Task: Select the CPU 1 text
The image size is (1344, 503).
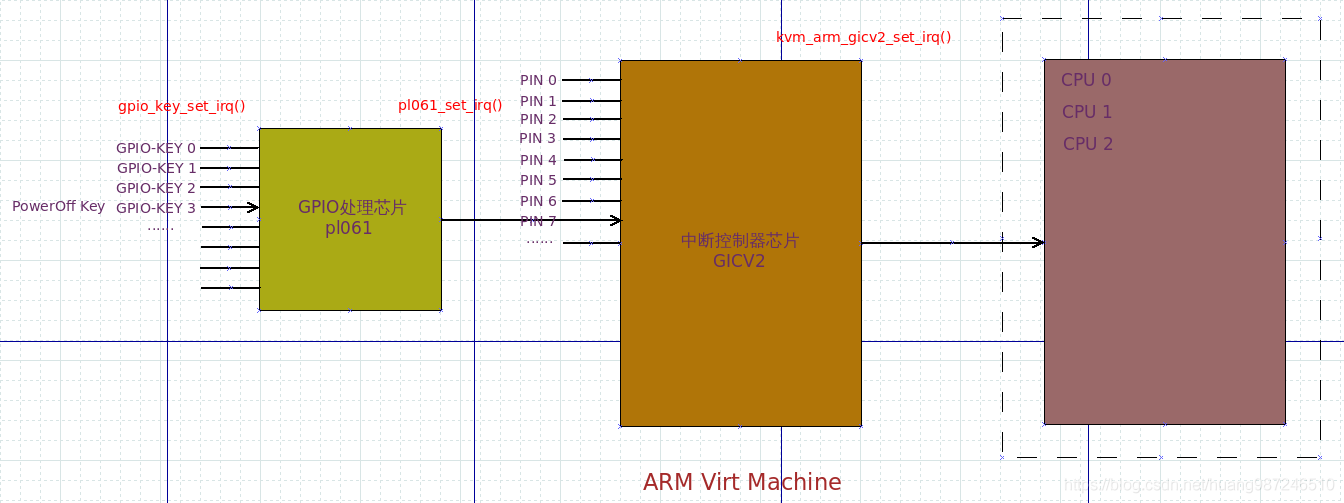Action: pyautogui.click(x=1087, y=112)
